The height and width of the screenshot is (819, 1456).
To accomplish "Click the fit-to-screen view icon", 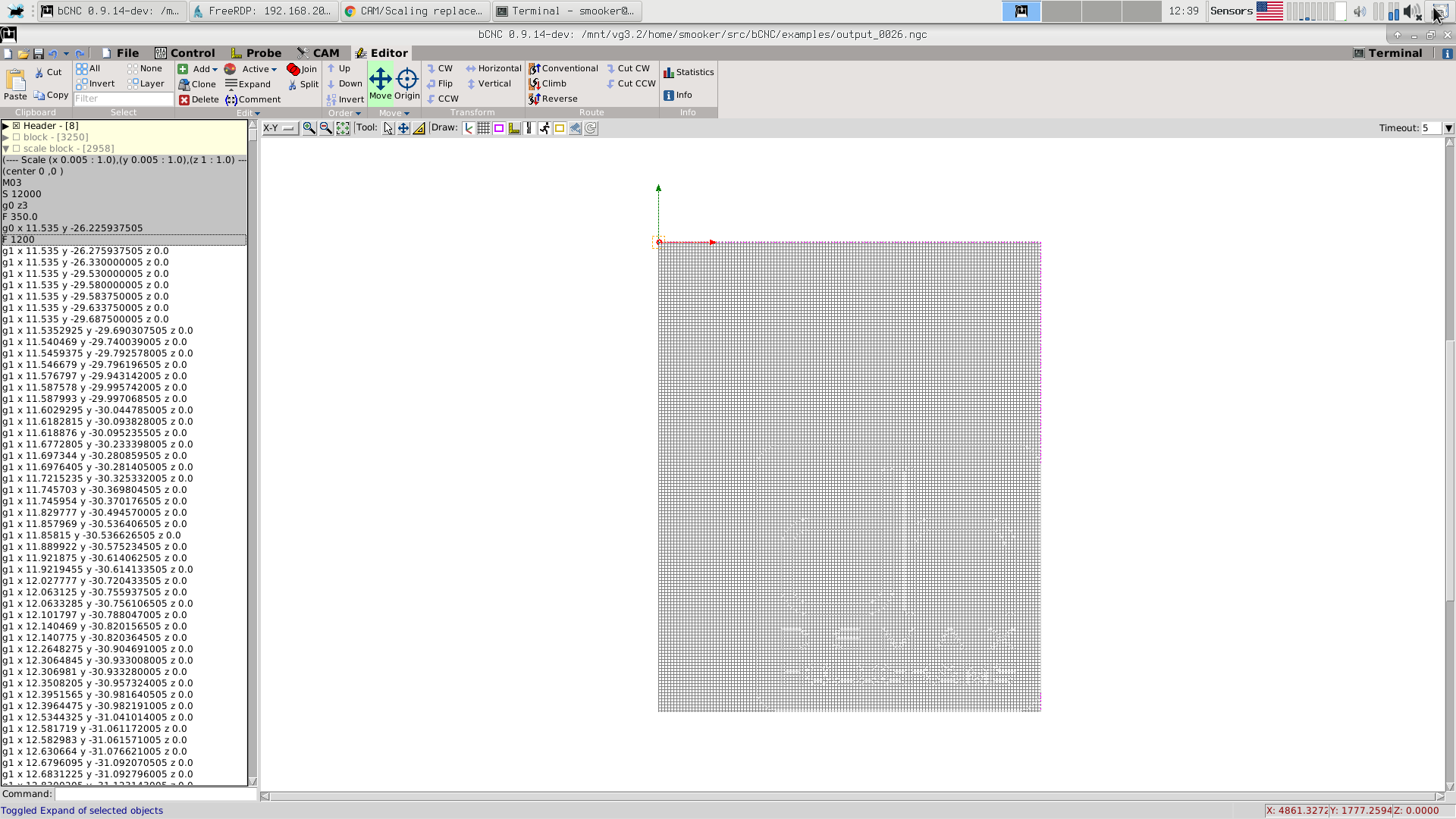I will [x=343, y=128].
